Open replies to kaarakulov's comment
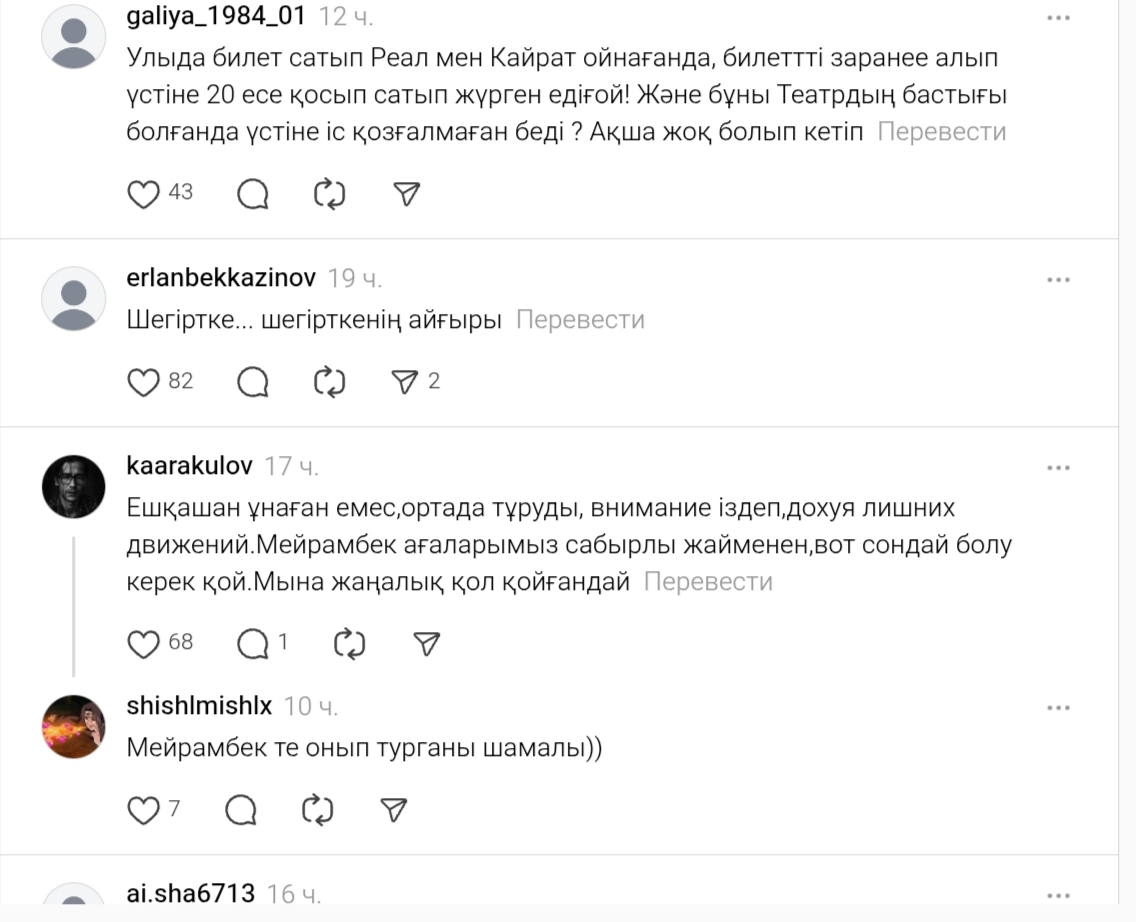Screen dimensions: 1136x922 coord(253,643)
